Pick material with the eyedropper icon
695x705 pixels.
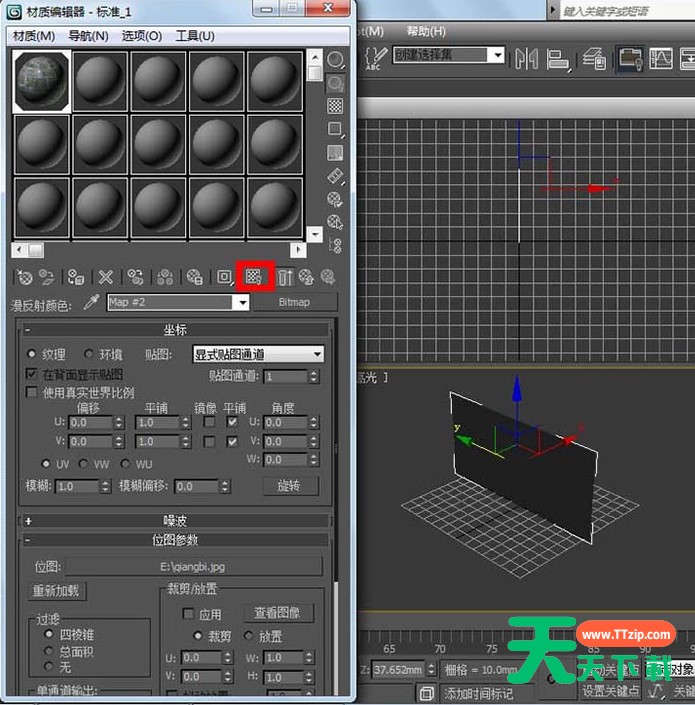pyautogui.click(x=91, y=302)
